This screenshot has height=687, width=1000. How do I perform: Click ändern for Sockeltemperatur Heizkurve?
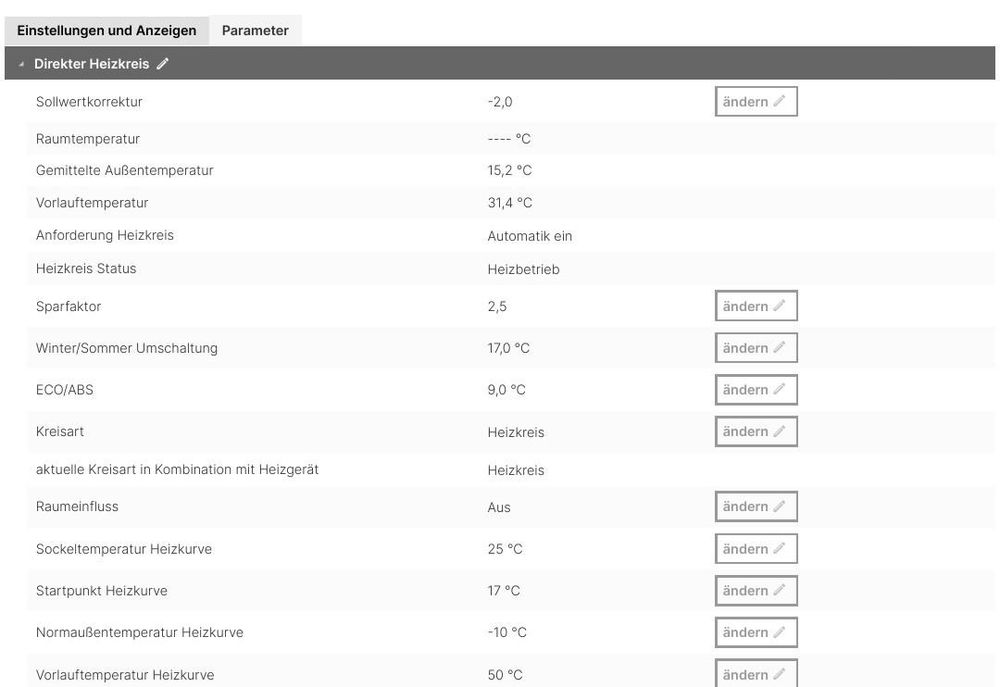756,549
